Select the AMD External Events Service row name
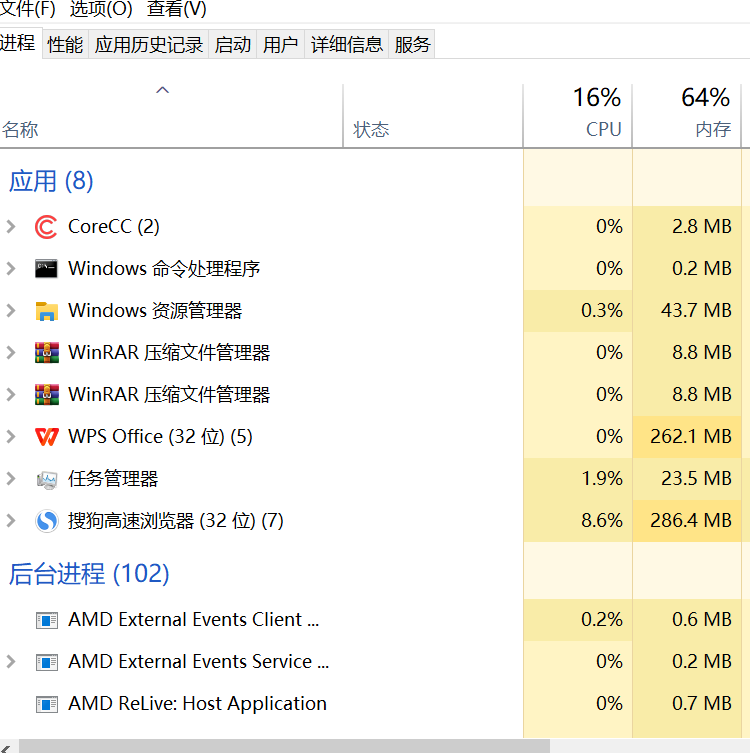This screenshot has height=753, width=750. pyautogui.click(x=199, y=662)
